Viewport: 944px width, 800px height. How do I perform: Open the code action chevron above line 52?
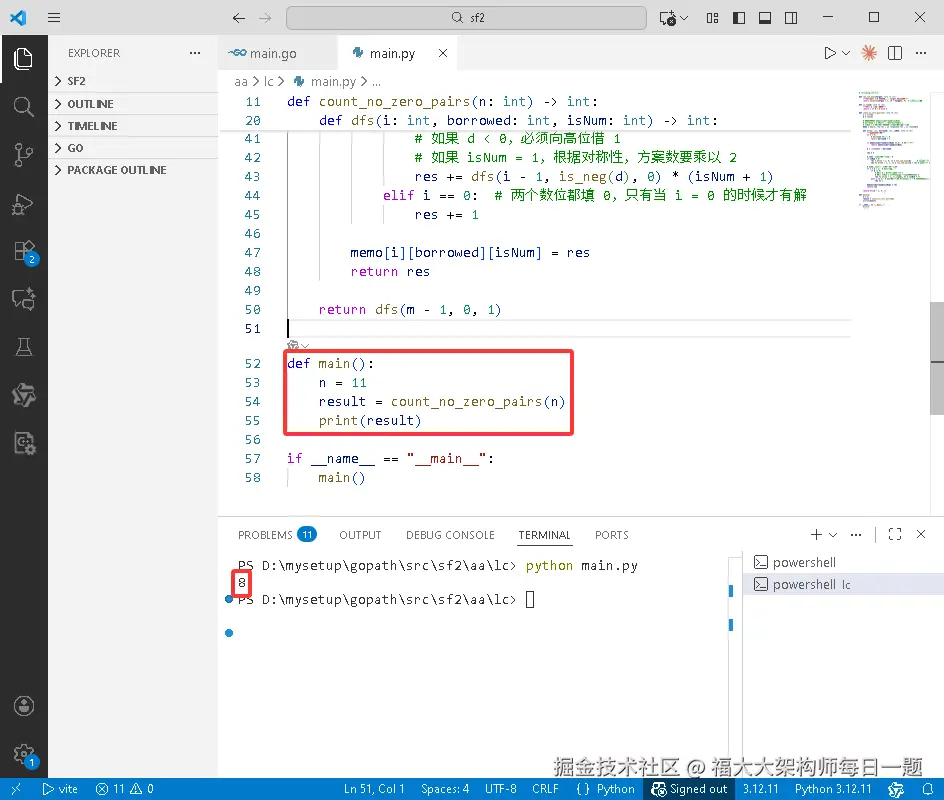[305, 346]
